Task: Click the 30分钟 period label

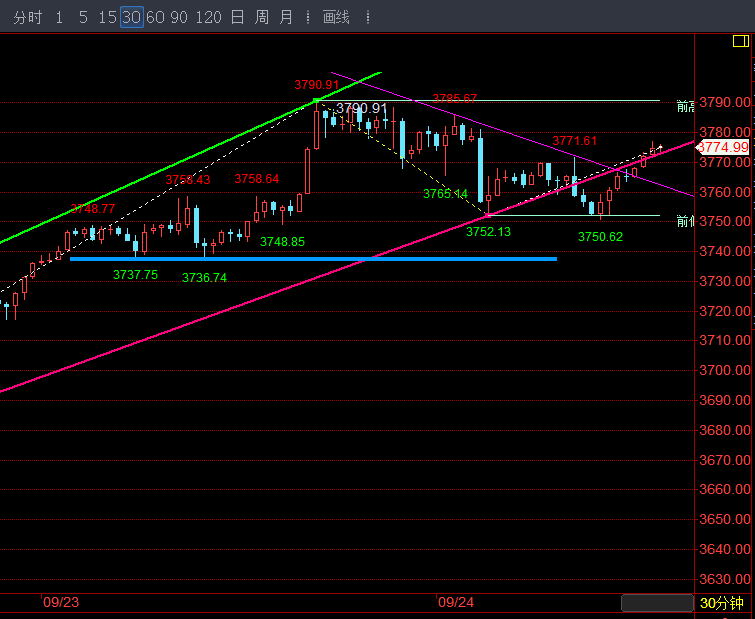Action: click(721, 603)
